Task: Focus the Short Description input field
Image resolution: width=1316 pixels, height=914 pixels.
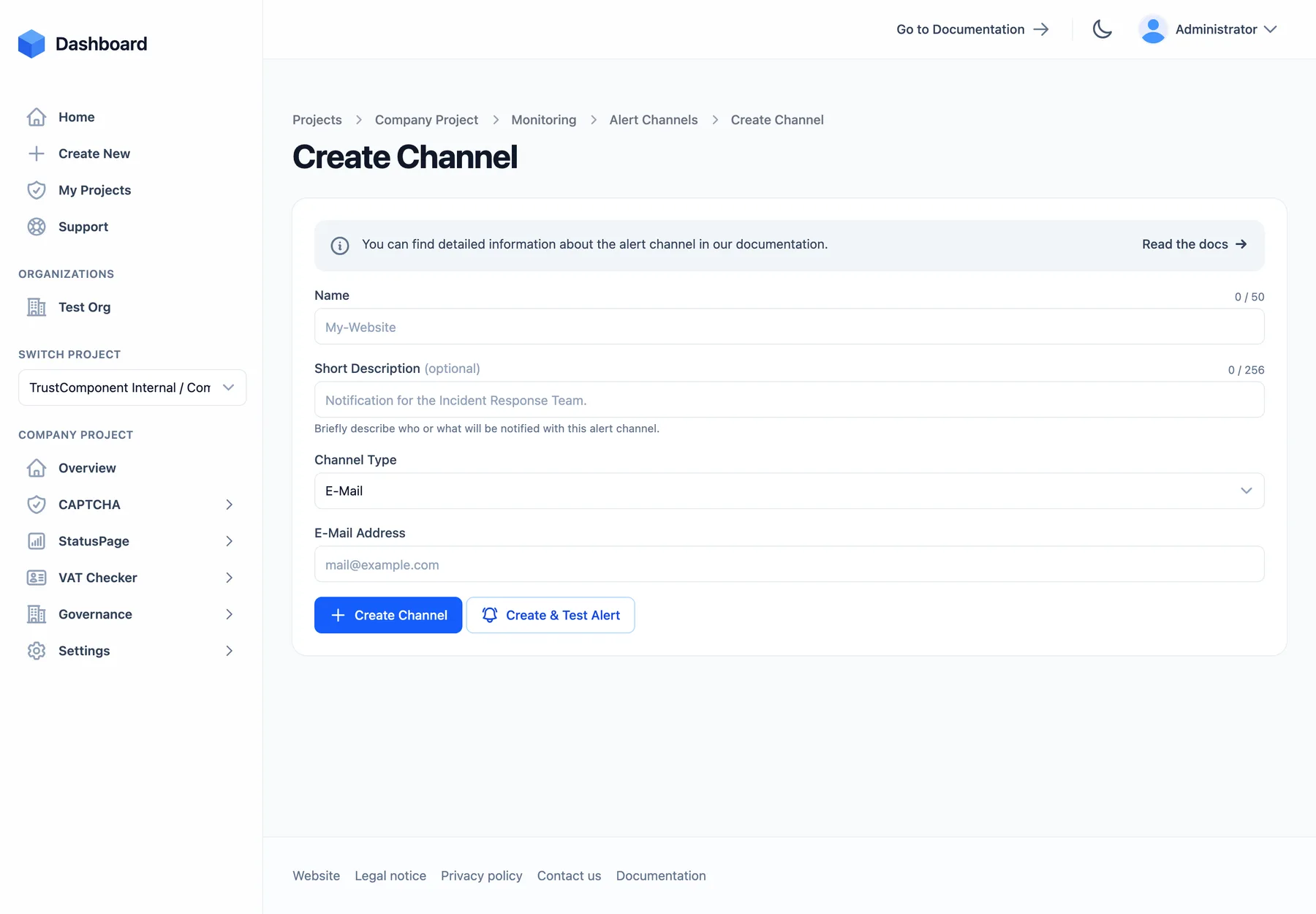Action: tap(790, 399)
